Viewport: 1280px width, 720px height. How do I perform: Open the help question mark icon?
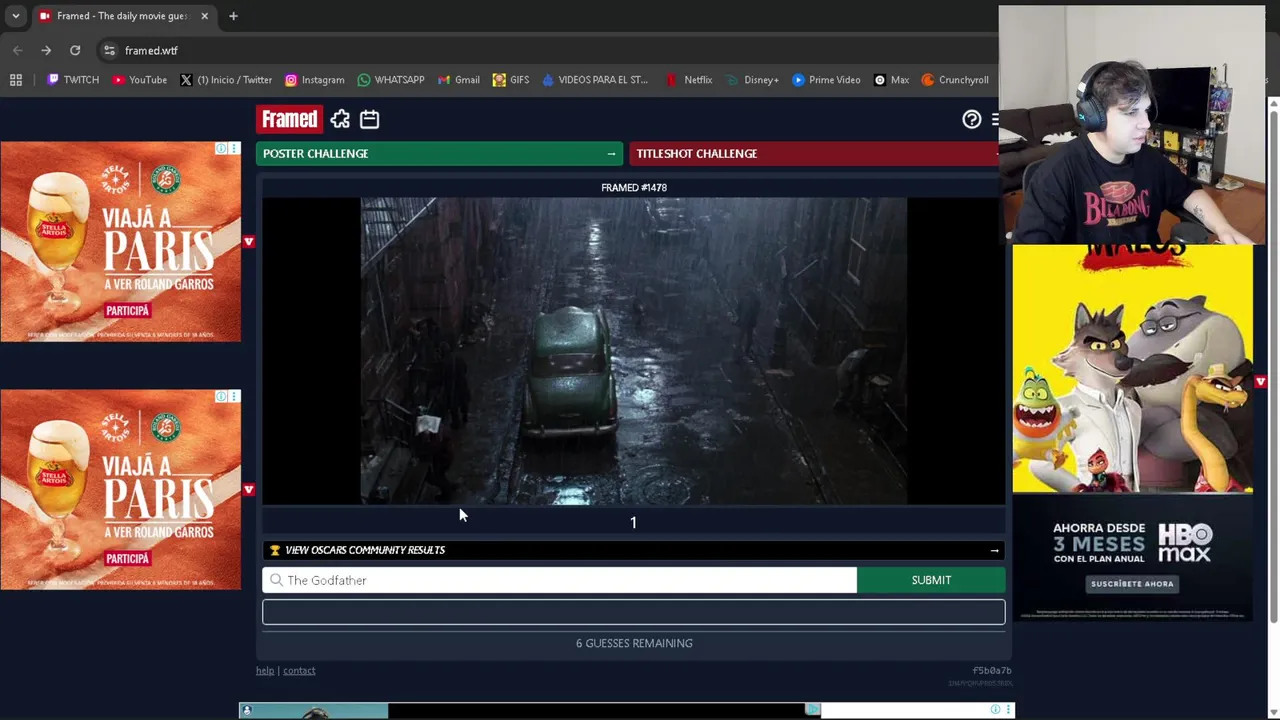click(971, 120)
